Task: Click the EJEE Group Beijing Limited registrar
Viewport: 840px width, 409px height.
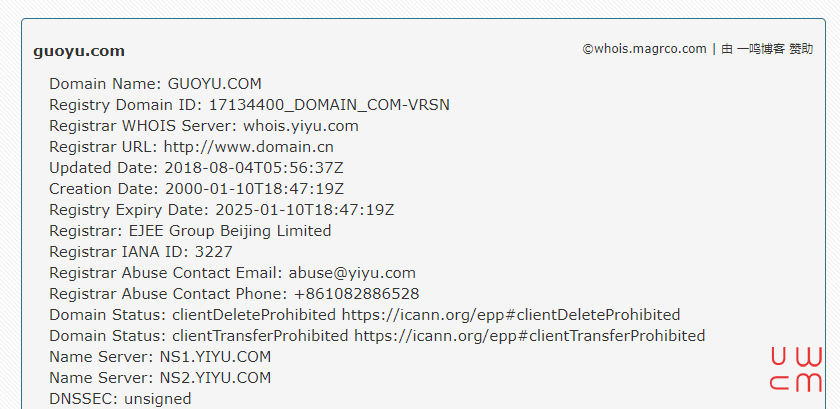Action: tap(230, 230)
